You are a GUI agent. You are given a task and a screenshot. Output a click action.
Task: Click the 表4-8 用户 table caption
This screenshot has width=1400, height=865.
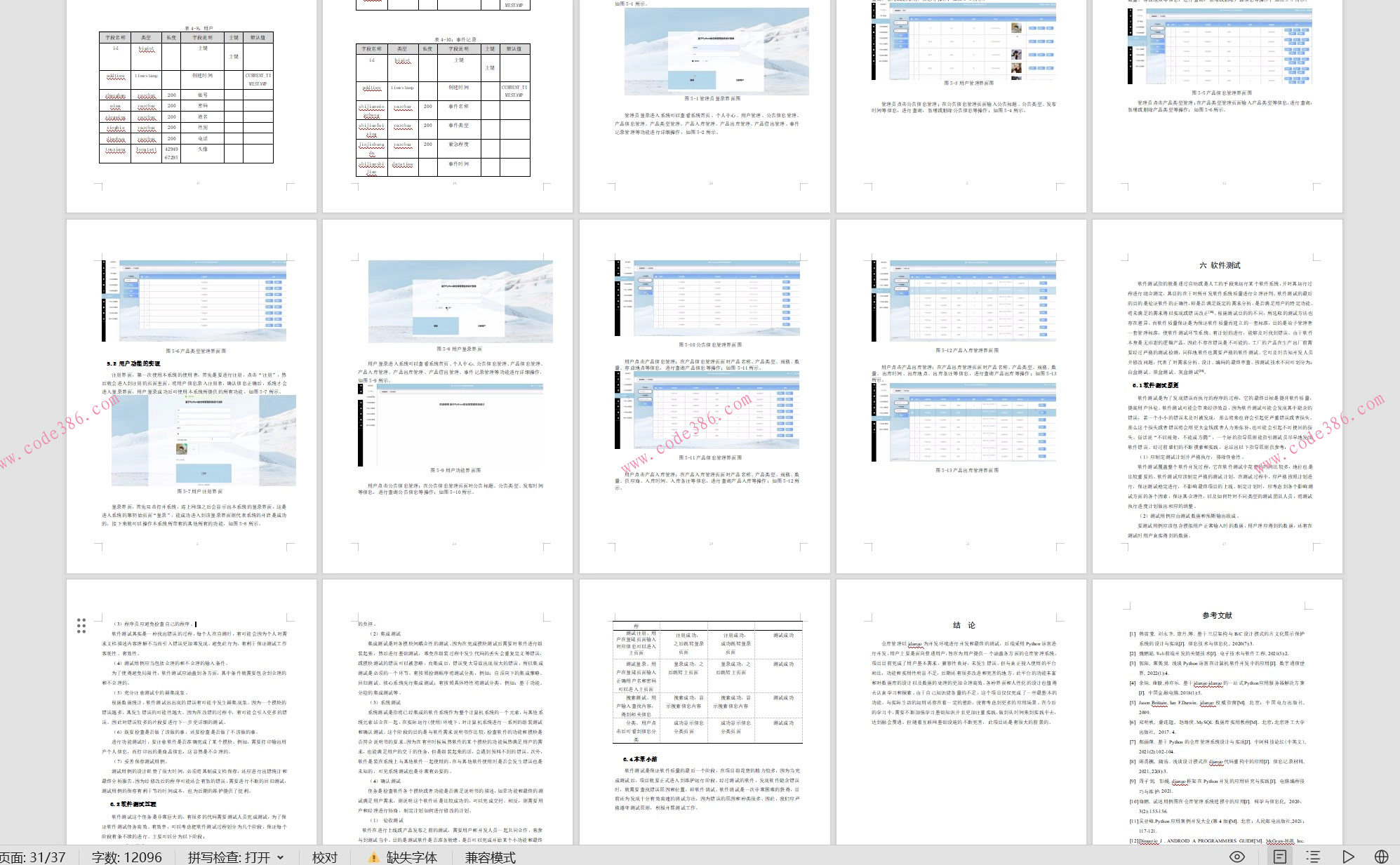click(199, 29)
